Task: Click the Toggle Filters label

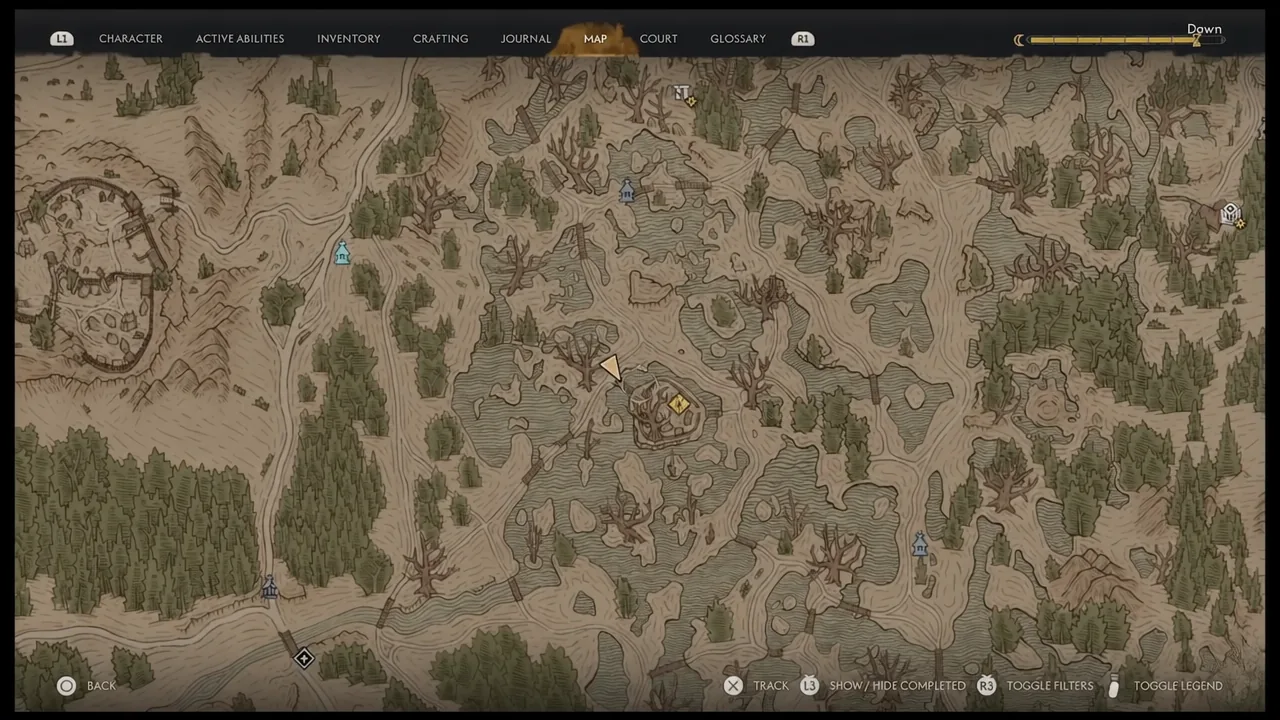Action: pos(1050,686)
